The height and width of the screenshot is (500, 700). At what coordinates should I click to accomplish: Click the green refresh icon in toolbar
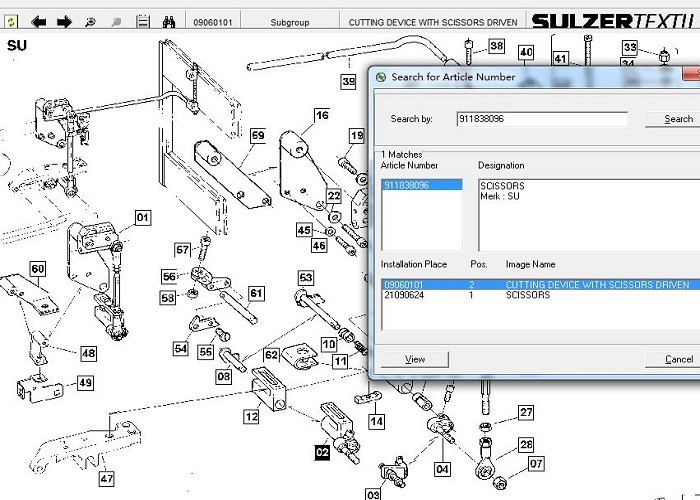coord(11,21)
